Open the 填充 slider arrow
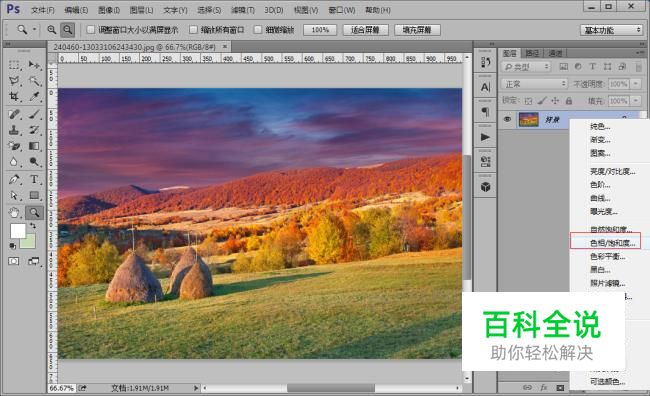Image resolution: width=650 pixels, height=396 pixels. click(636, 100)
